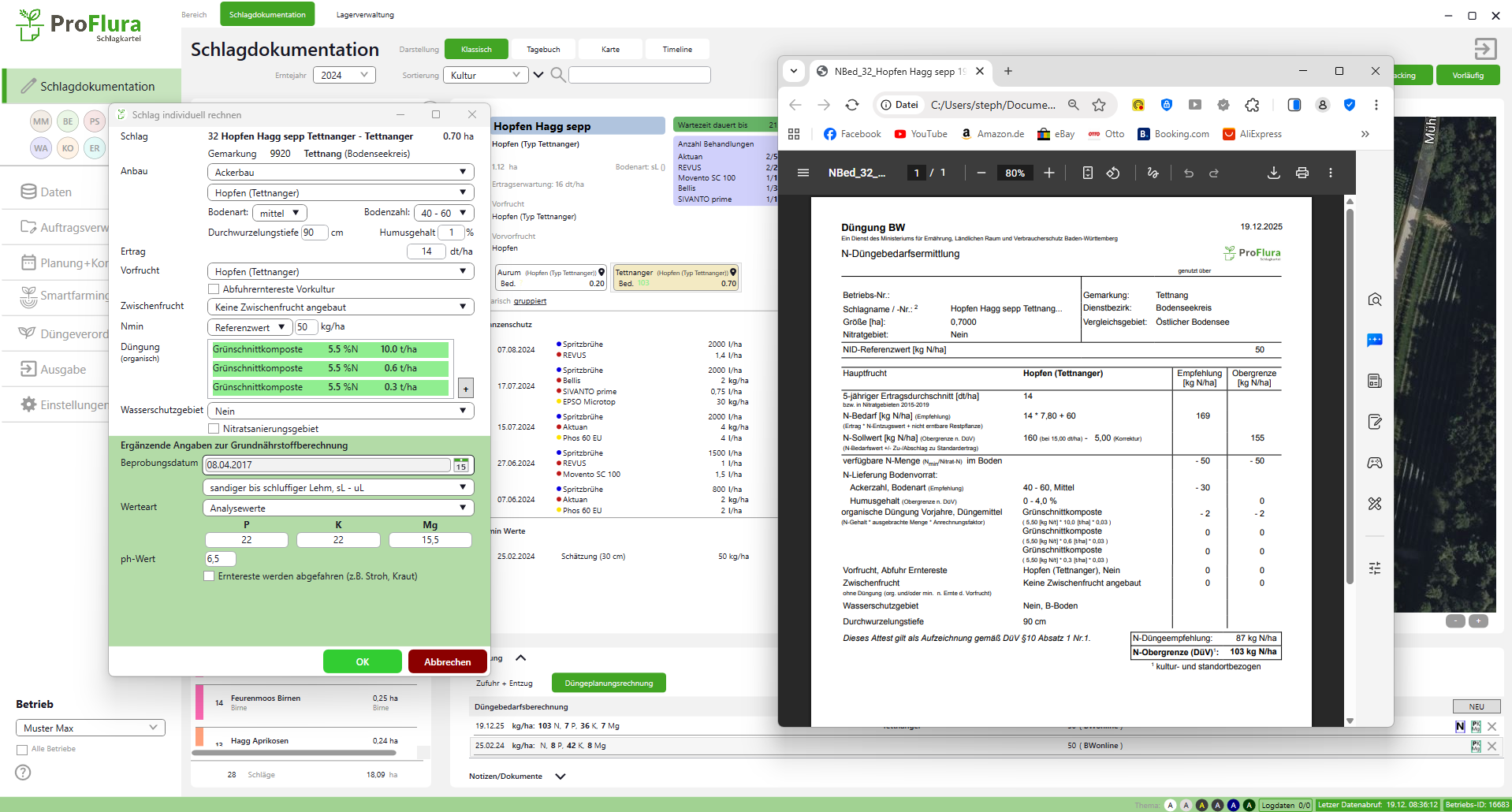Toggle the Nitratsanierungsgebiet checkbox

(x=214, y=429)
